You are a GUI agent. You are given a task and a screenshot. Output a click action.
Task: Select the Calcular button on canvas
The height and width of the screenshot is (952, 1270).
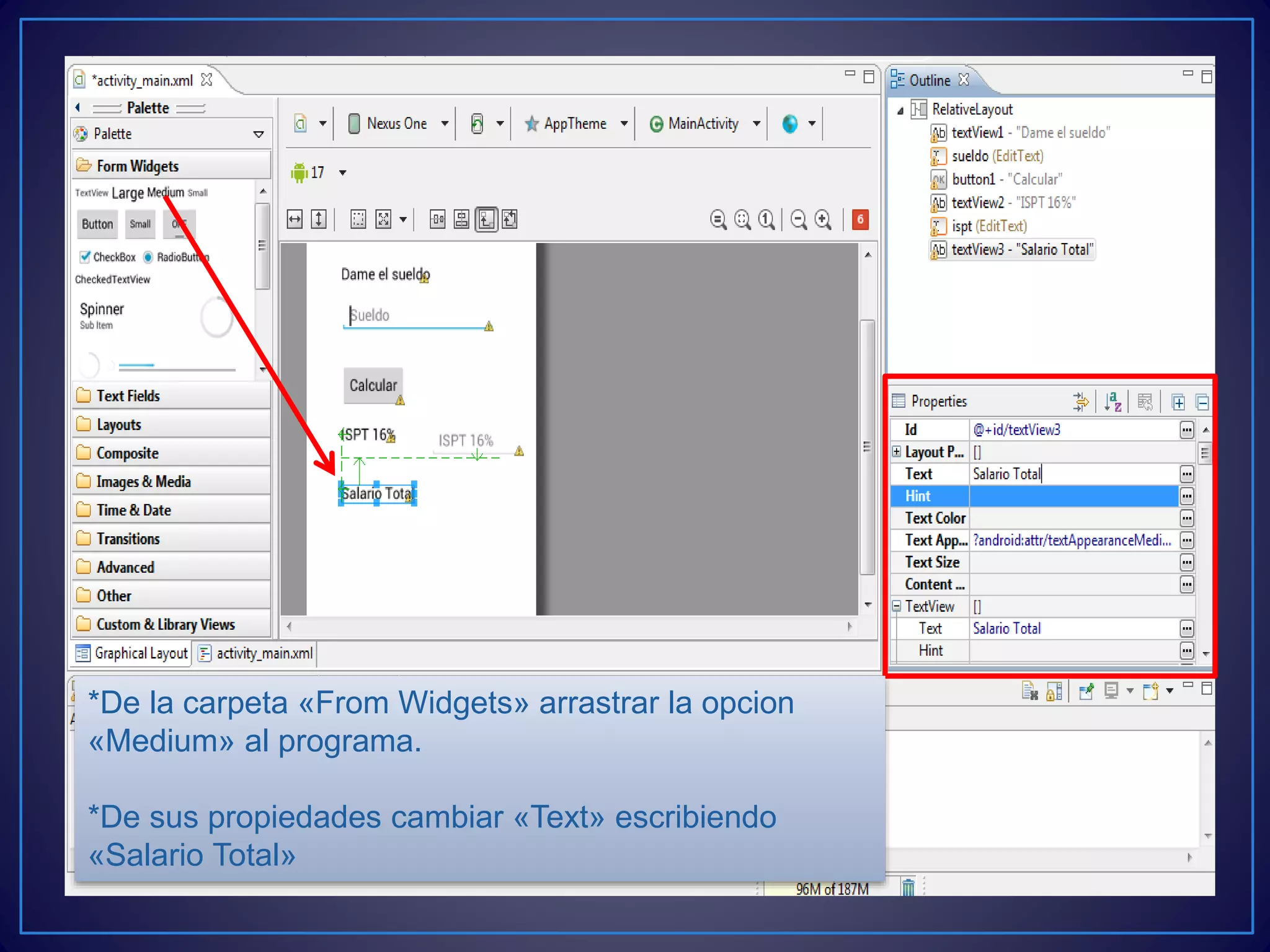[373, 385]
